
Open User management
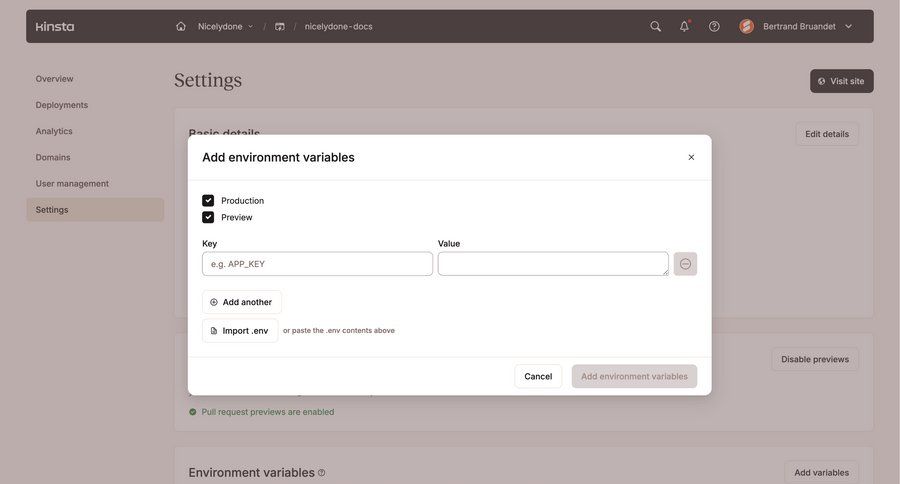pyautogui.click(x=72, y=184)
